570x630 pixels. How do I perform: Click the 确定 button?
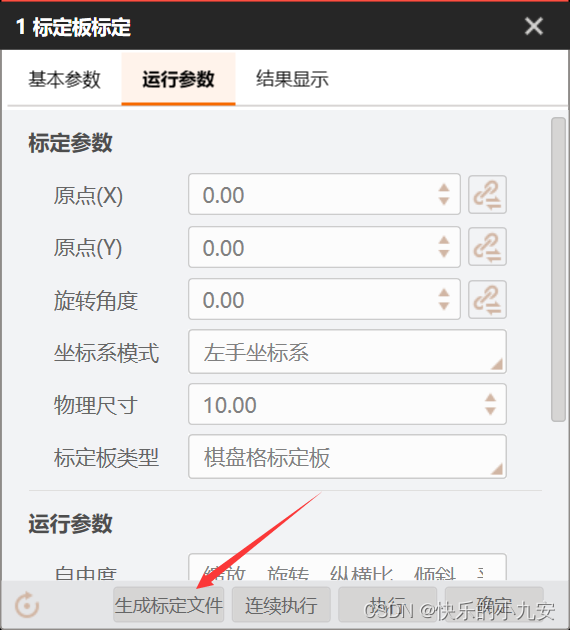494,605
